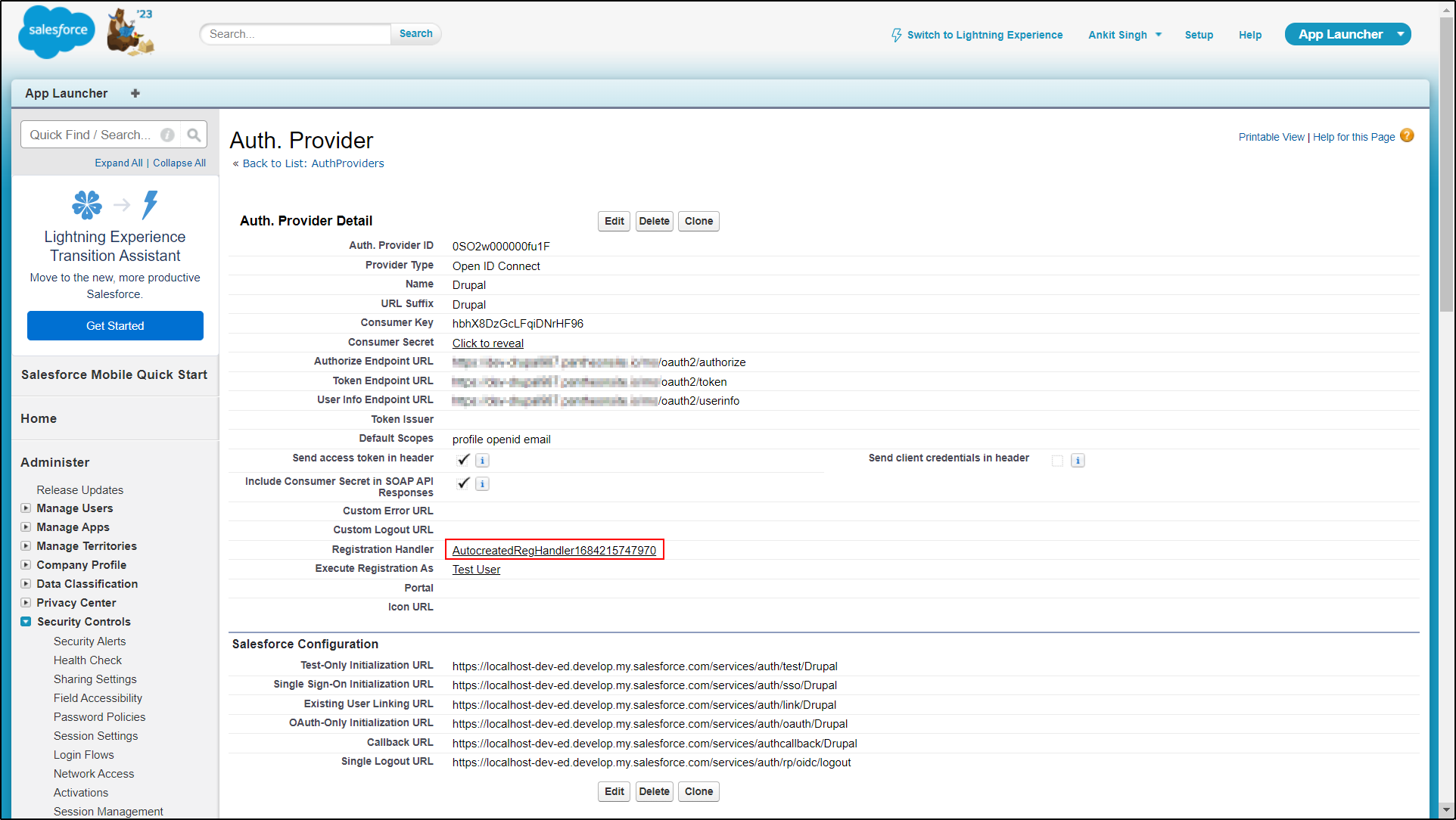The image size is (1456, 820).
Task: Click info icon for Send client credentials
Action: [x=1078, y=460]
